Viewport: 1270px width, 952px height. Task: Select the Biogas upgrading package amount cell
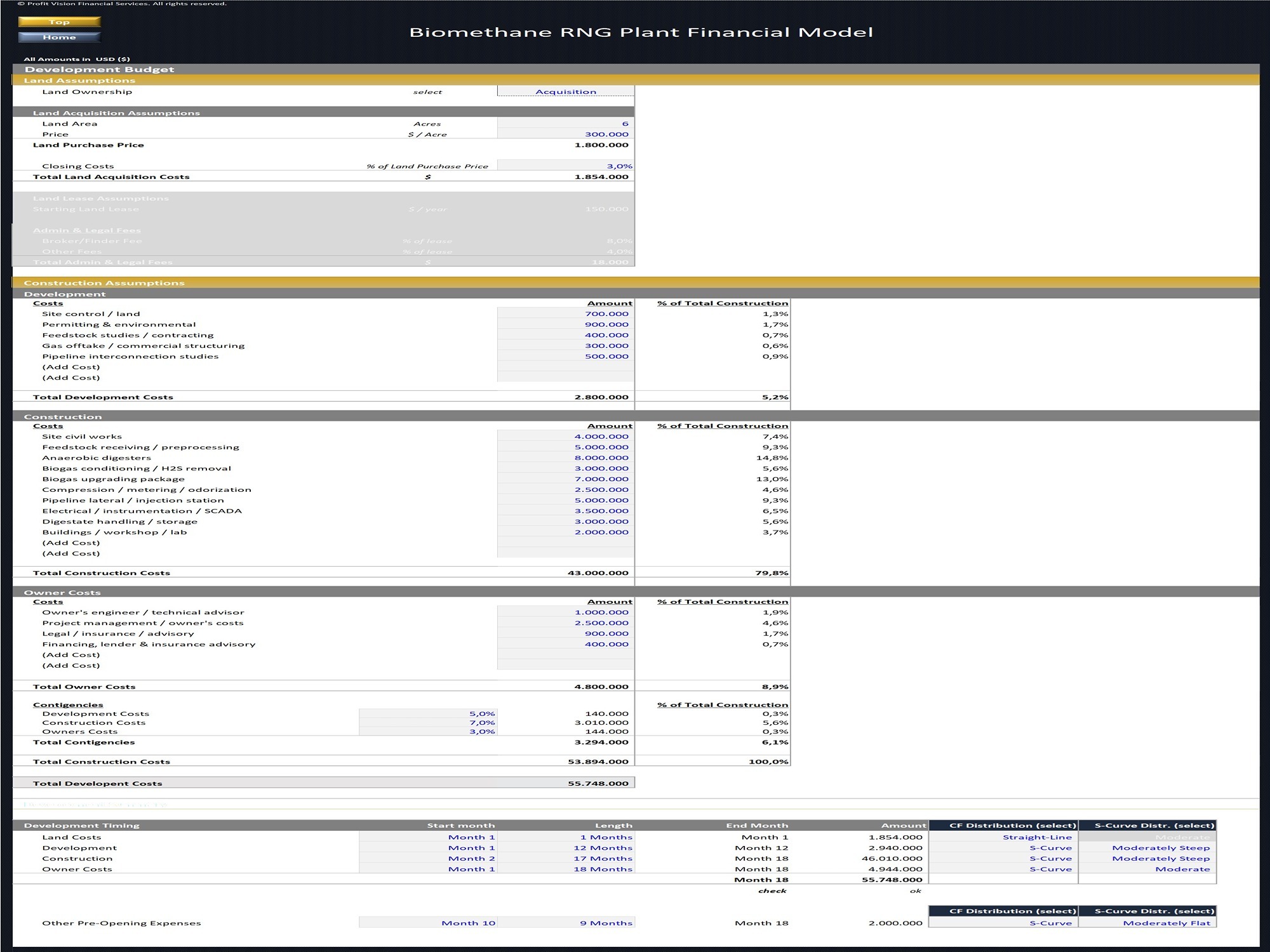click(x=566, y=479)
